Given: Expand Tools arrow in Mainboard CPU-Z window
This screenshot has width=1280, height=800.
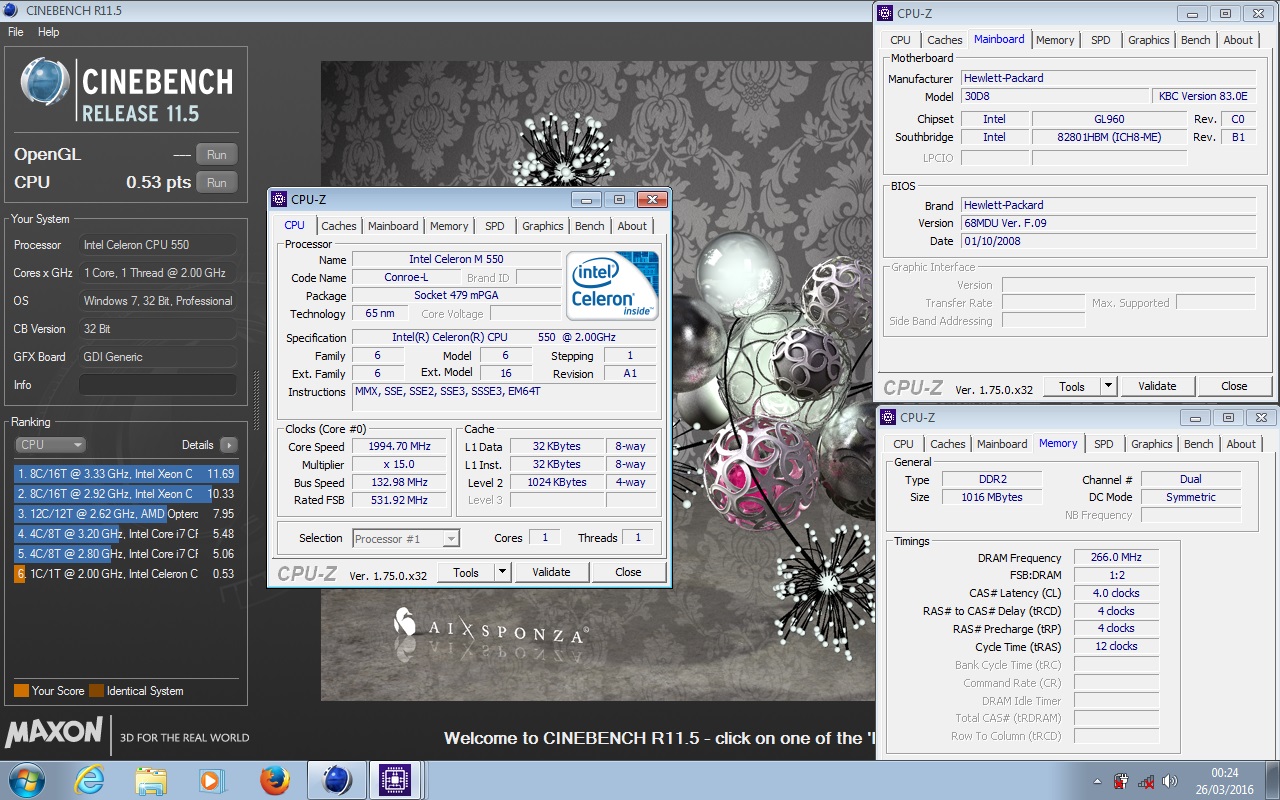Looking at the screenshot, I should coord(1108,386).
